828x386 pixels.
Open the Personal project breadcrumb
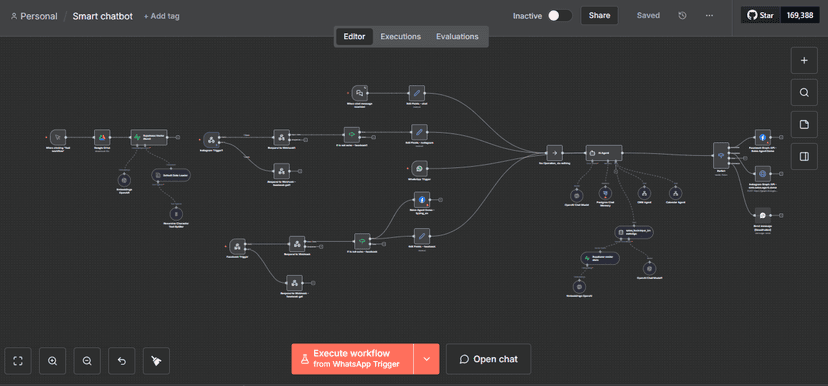point(34,16)
